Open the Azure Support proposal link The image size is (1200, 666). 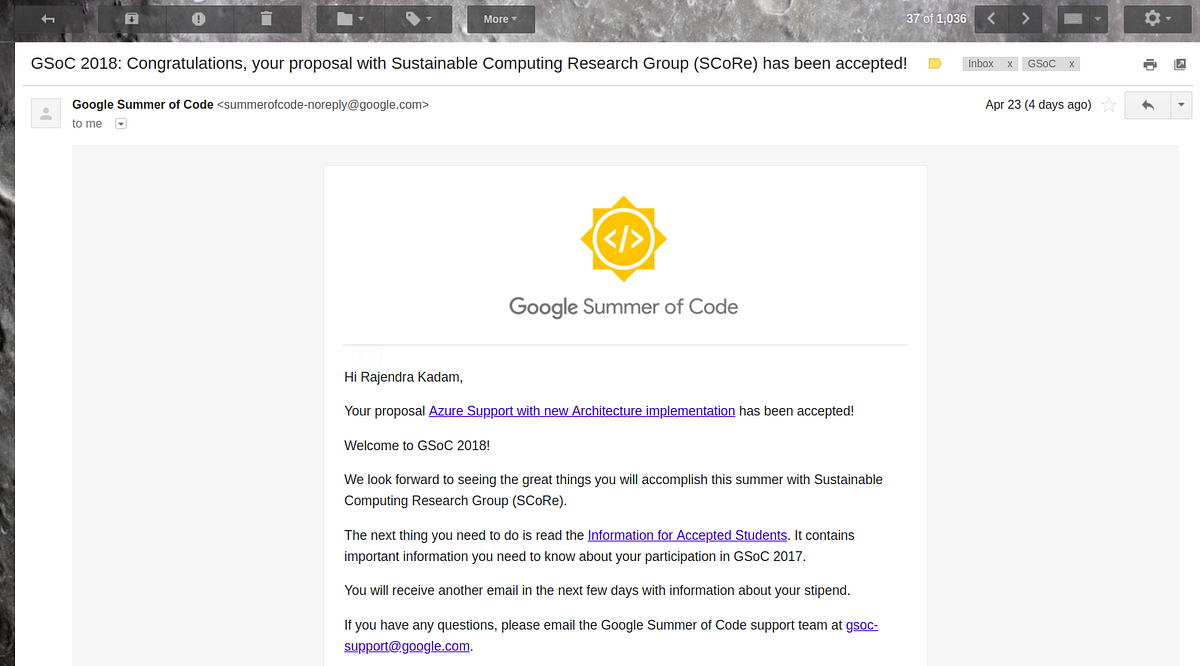click(581, 410)
